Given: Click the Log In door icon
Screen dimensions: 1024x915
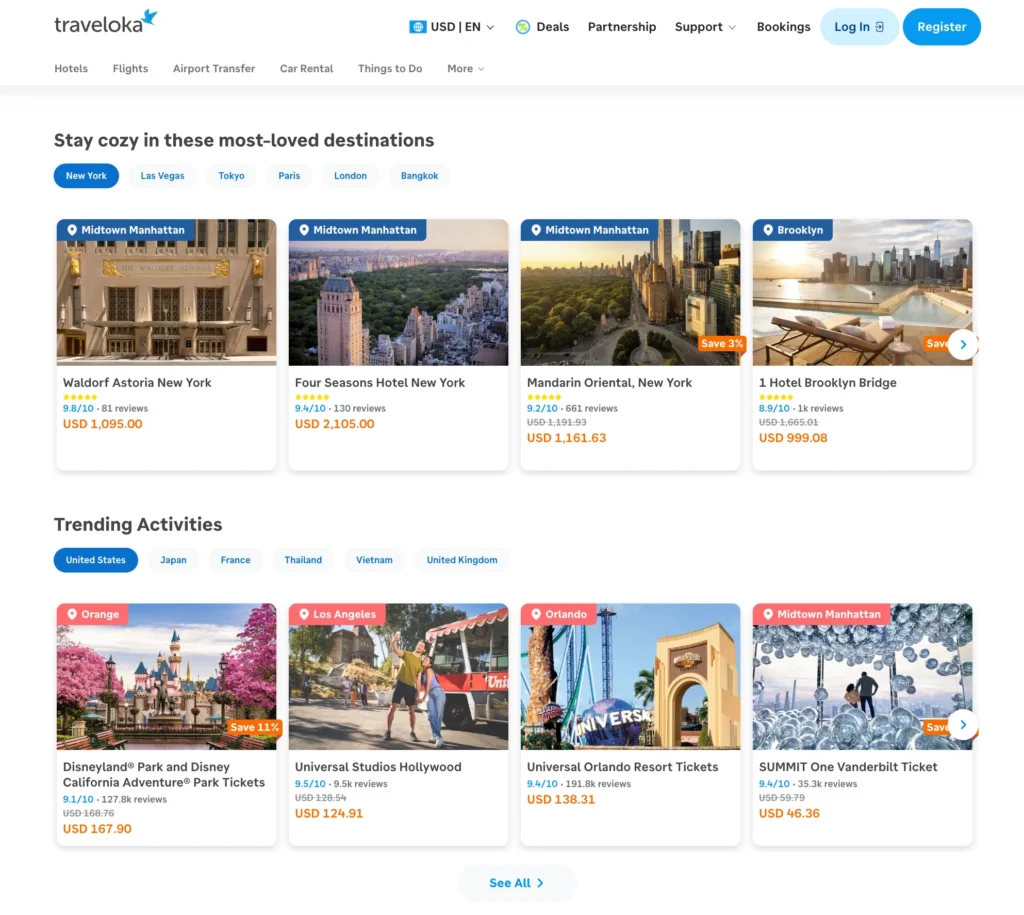Looking at the screenshot, I should click(x=880, y=27).
